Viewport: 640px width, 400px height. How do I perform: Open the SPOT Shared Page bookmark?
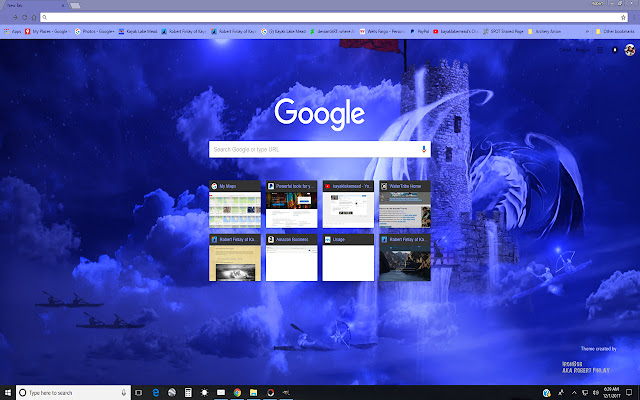coord(503,31)
